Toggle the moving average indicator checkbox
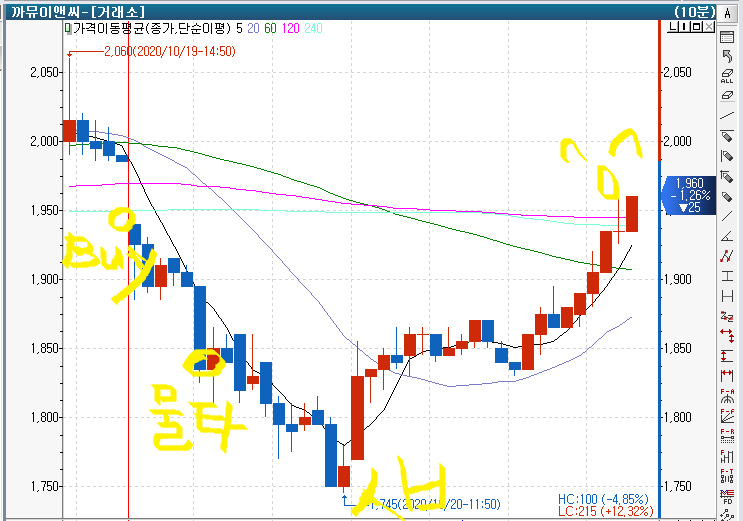The height and width of the screenshot is (521, 743). point(68,30)
